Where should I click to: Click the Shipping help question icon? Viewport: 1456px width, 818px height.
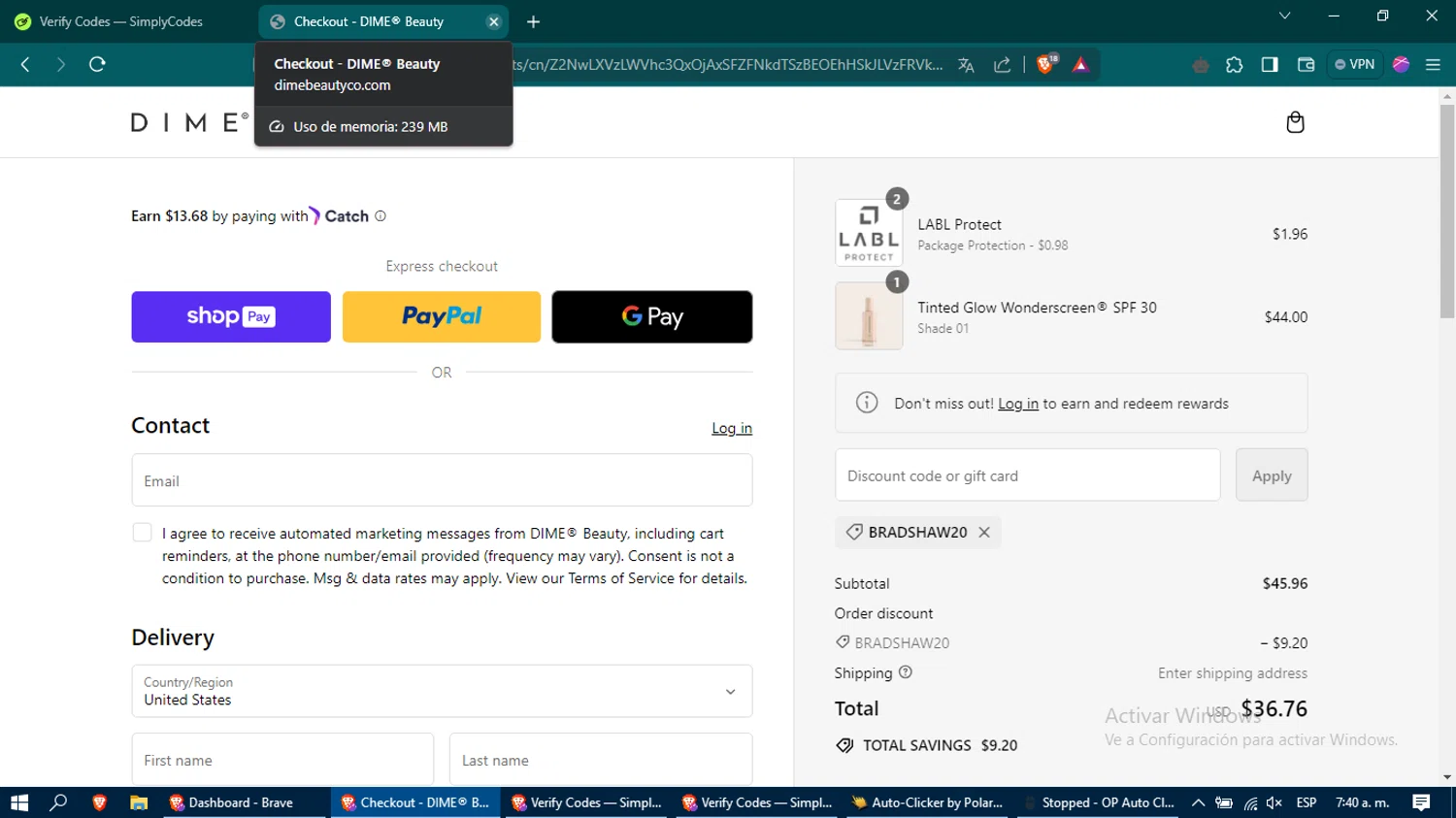point(906,672)
